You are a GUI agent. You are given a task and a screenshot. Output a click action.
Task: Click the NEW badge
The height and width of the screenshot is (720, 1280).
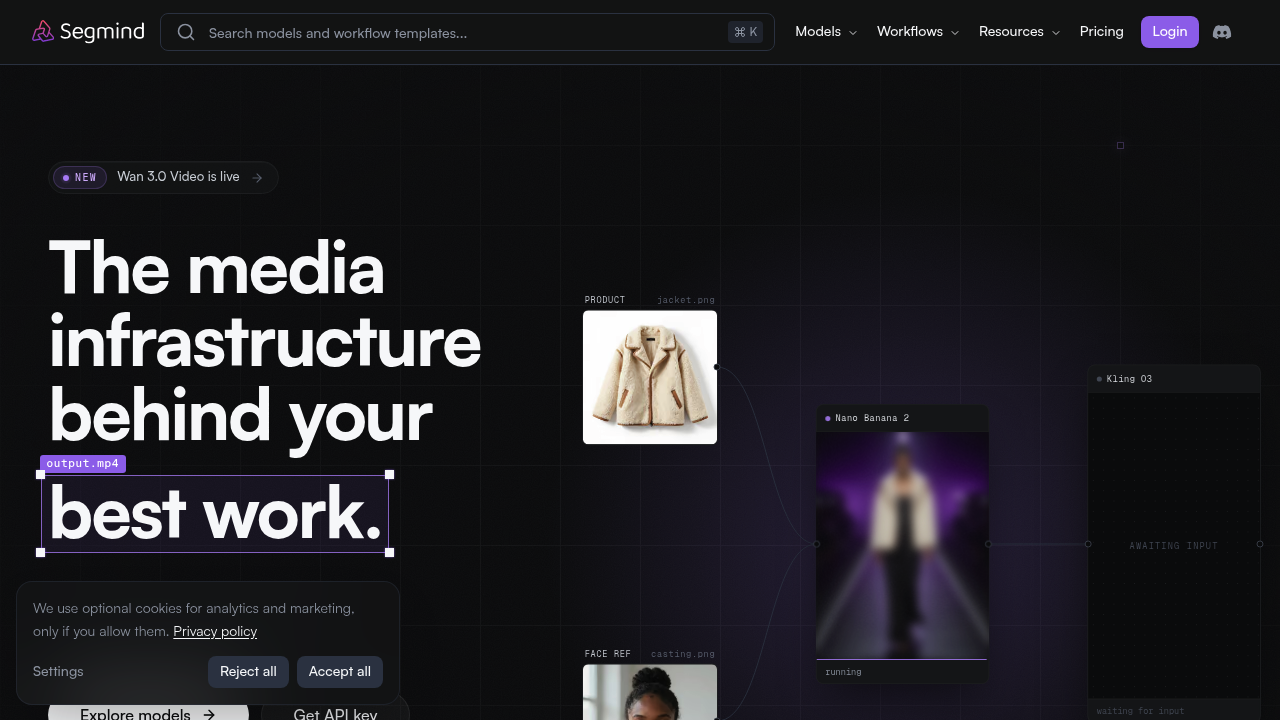tap(80, 178)
